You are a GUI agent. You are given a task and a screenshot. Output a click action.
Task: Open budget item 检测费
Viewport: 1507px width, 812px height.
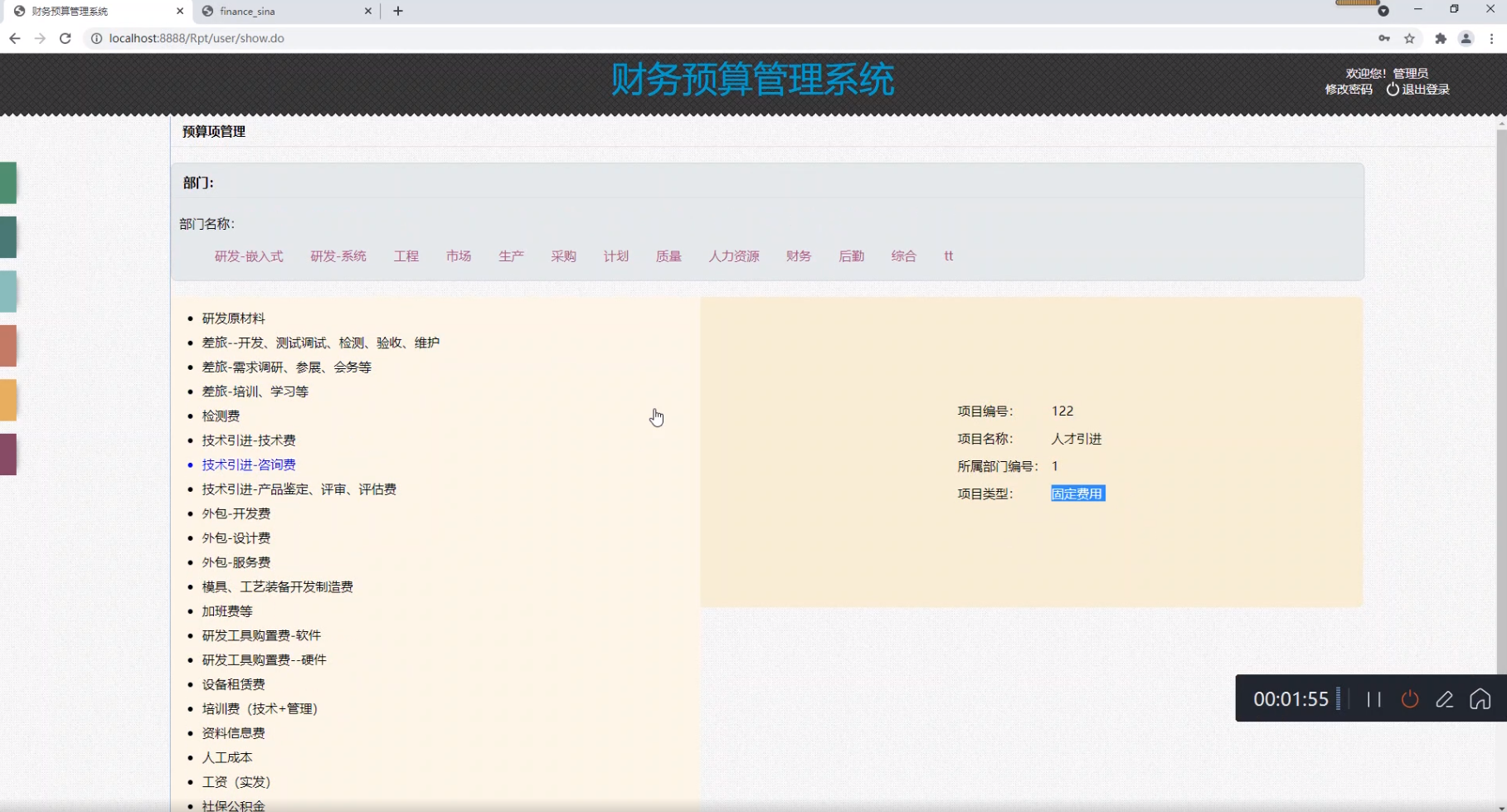click(x=221, y=416)
